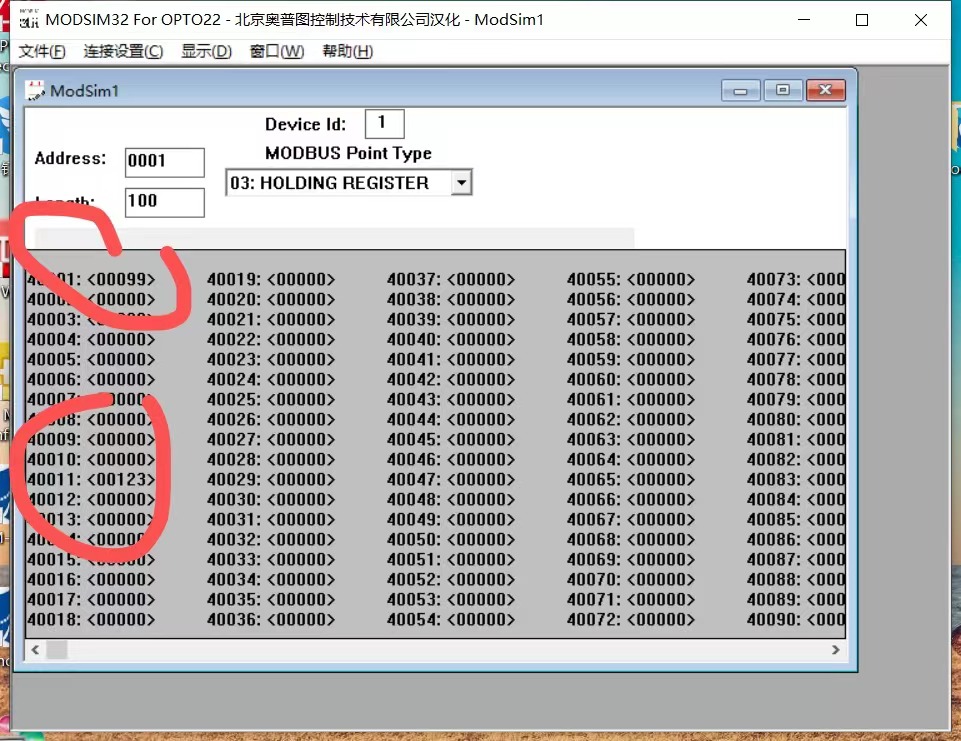Click the left arrow of horizontal scrollbar
961x741 pixels.
[x=35, y=649]
